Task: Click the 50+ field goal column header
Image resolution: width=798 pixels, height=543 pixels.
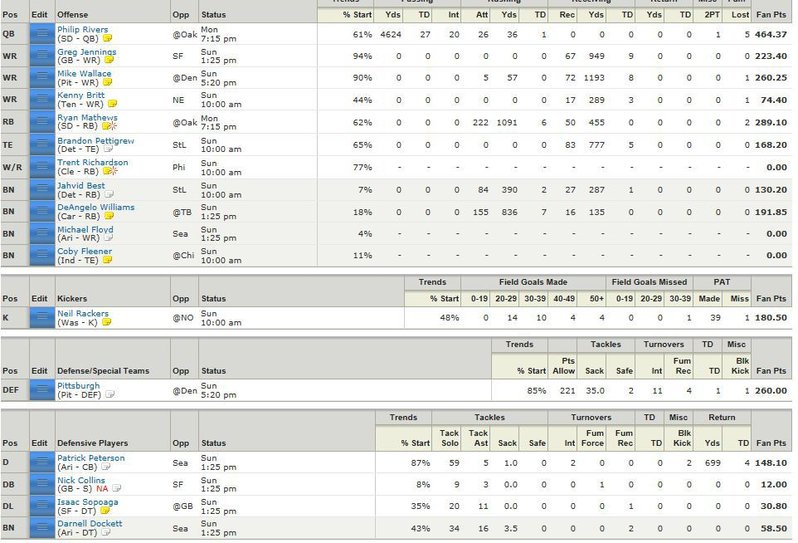Action: (596, 299)
